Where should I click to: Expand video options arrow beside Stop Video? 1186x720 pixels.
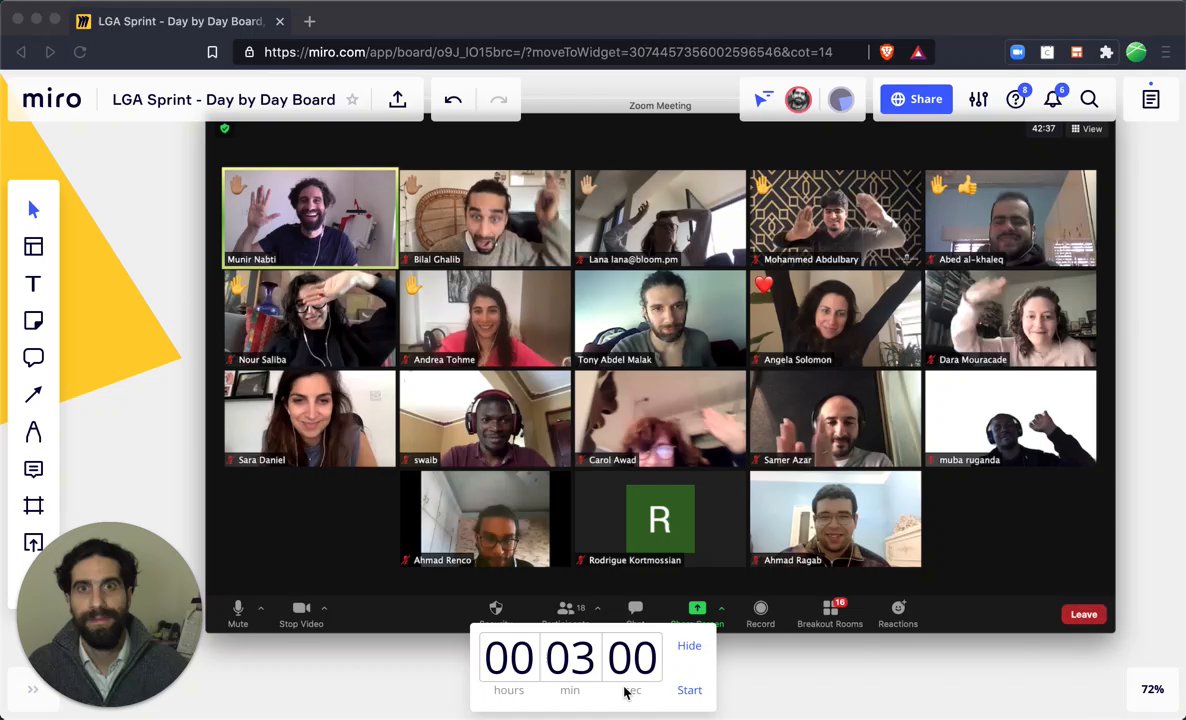[324, 608]
